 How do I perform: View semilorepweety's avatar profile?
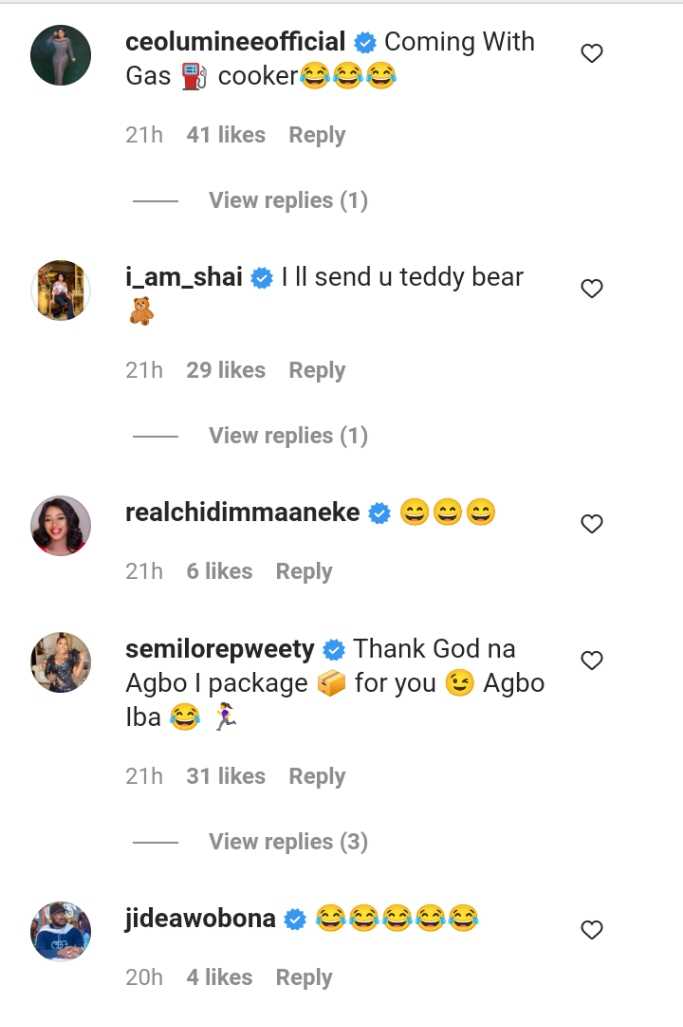(x=61, y=662)
